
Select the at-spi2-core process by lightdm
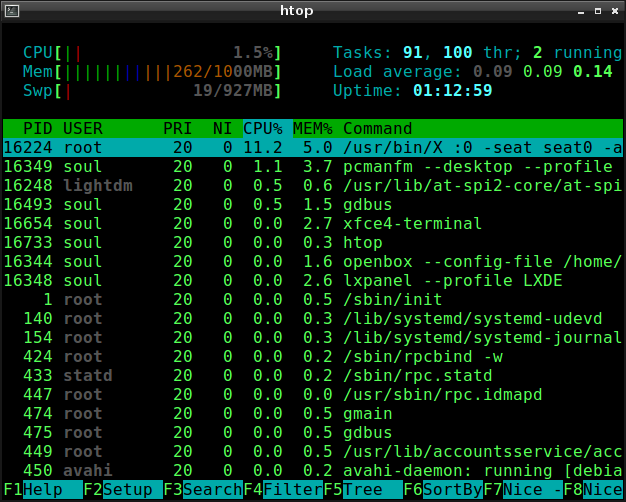click(313, 186)
